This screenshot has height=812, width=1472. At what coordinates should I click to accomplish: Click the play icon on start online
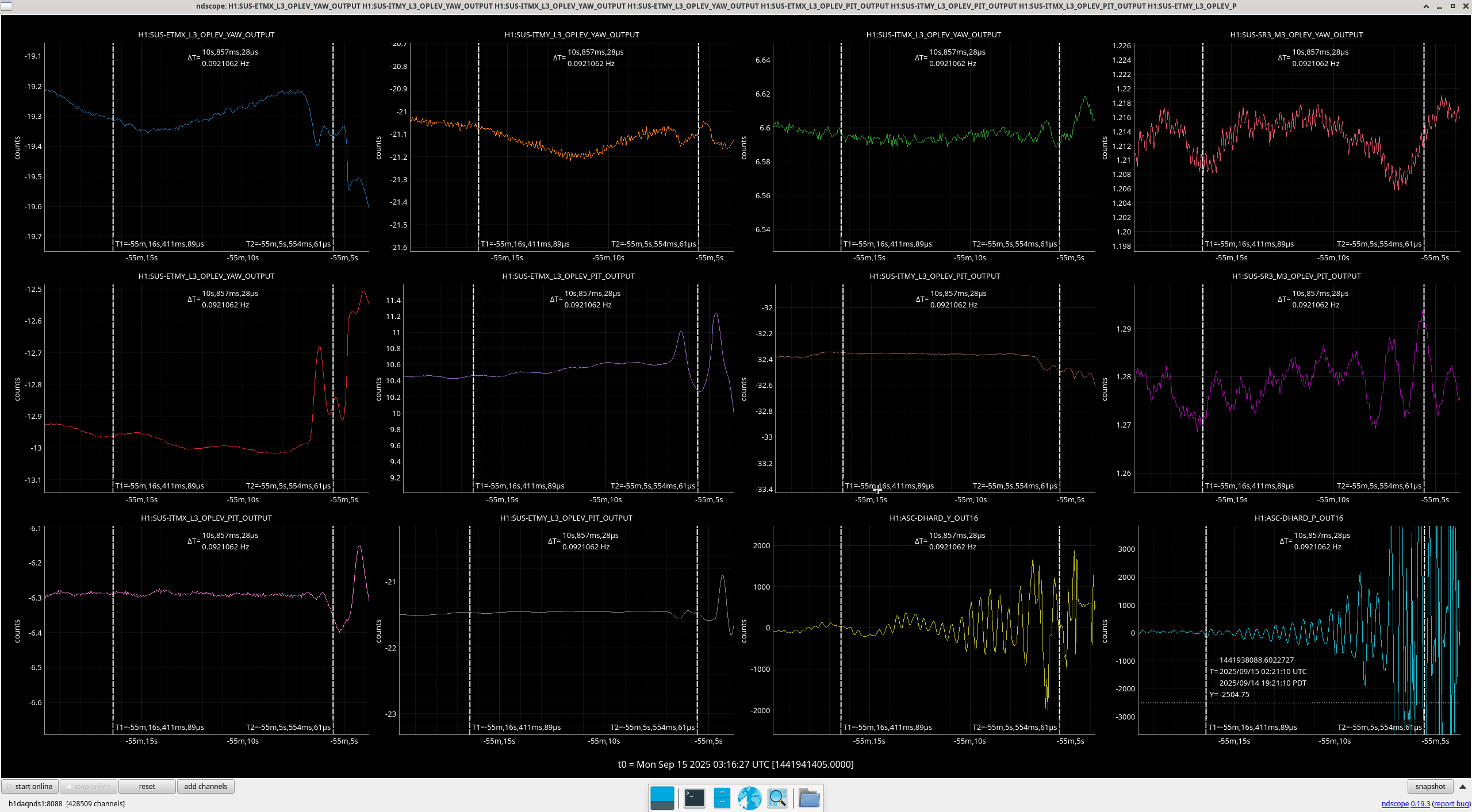coord(9,786)
